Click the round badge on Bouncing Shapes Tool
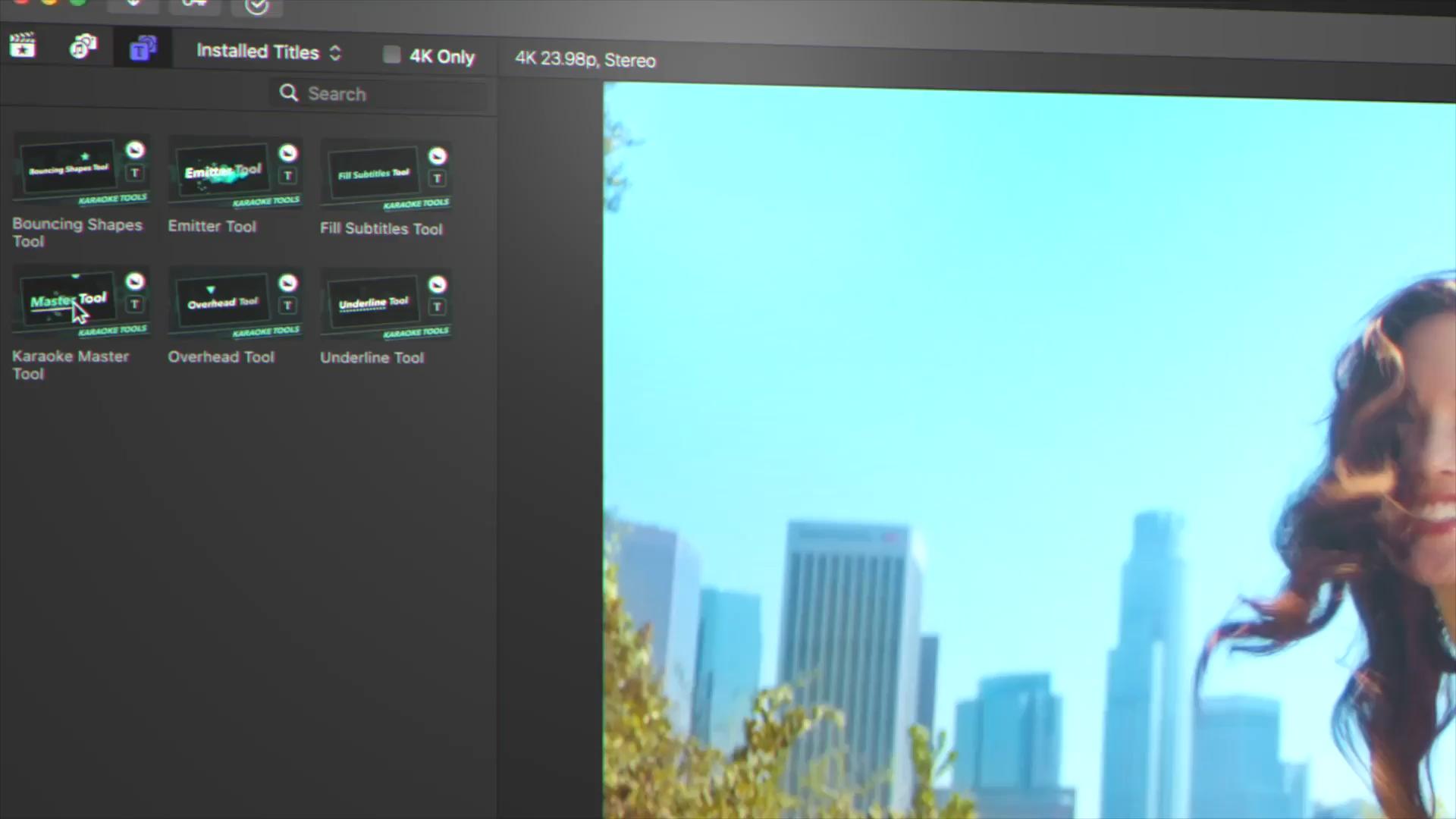 [135, 149]
